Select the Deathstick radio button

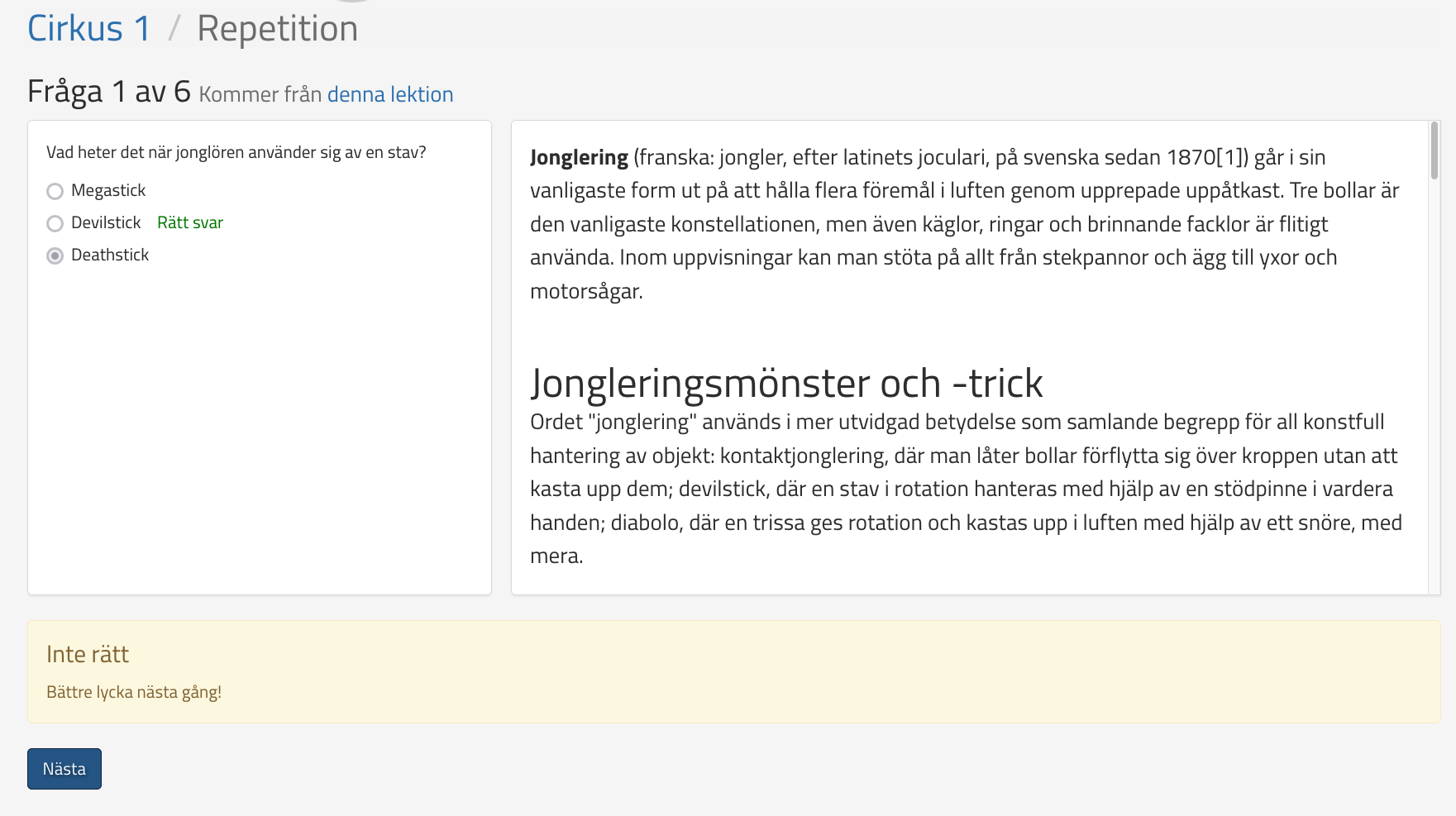point(55,256)
